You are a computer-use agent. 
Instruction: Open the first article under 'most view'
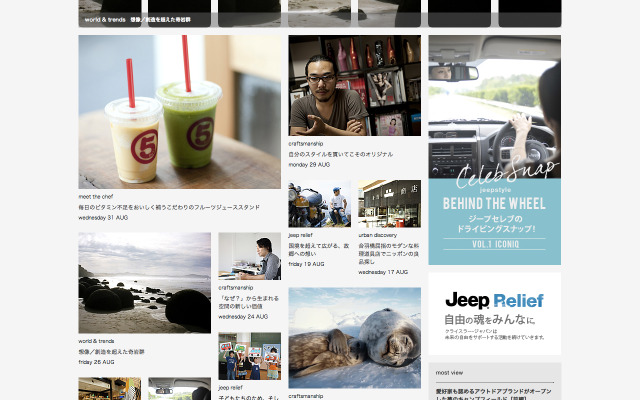(x=493, y=395)
